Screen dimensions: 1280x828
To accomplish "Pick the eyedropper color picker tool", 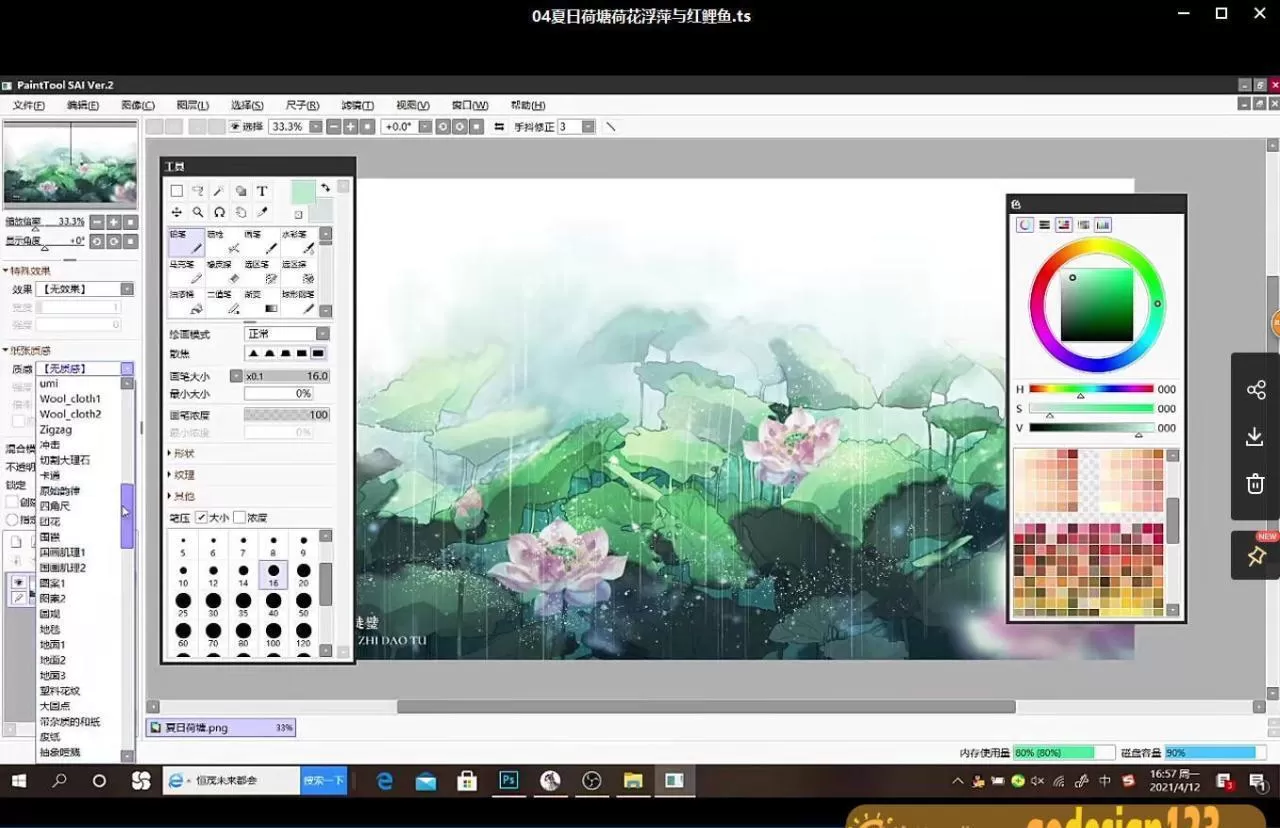I will point(262,212).
